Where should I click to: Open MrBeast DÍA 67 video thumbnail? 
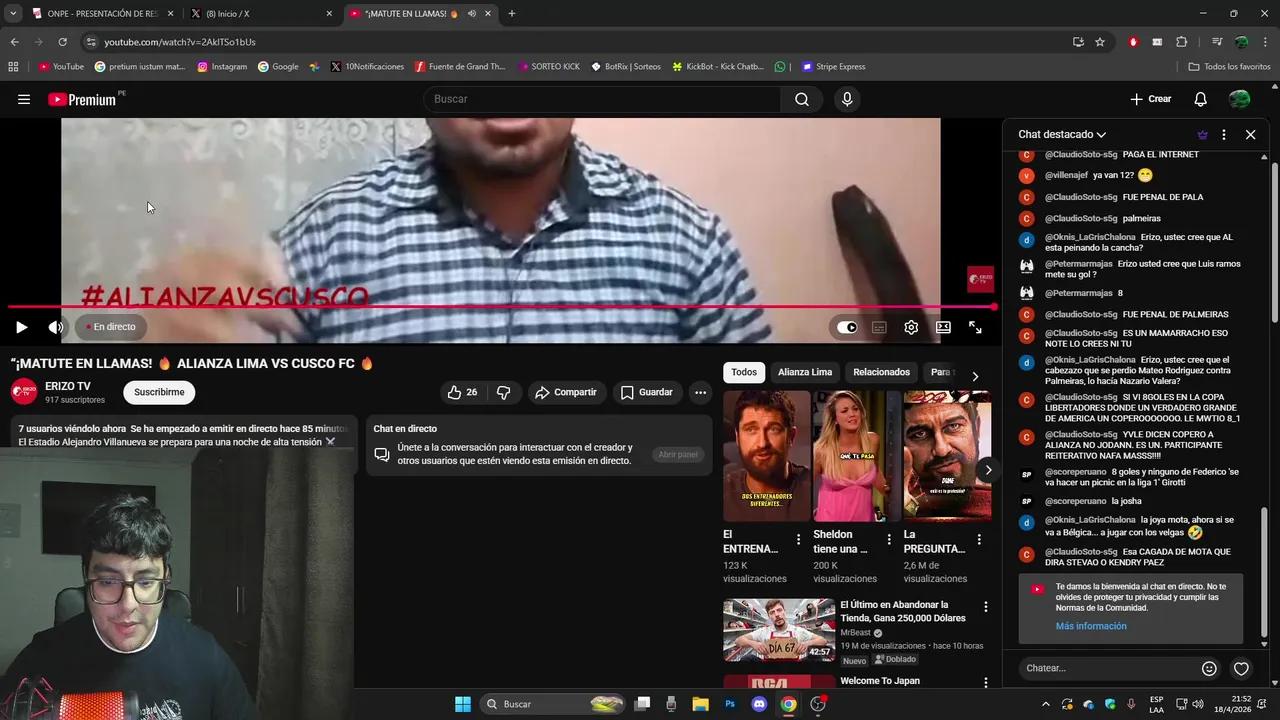pyautogui.click(x=779, y=629)
